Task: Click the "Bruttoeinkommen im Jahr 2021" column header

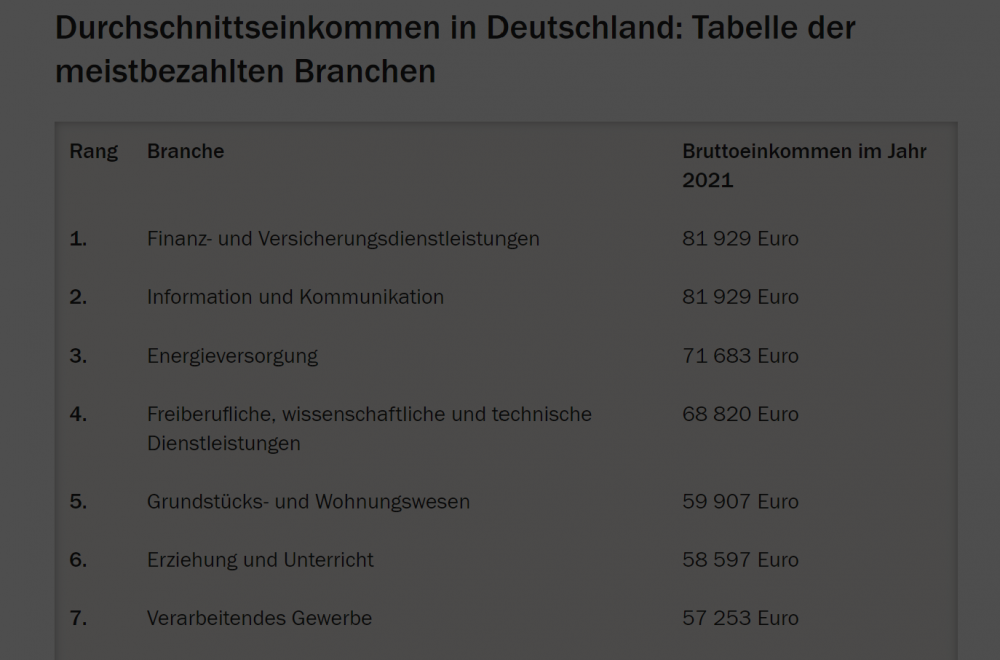Action: tap(804, 166)
